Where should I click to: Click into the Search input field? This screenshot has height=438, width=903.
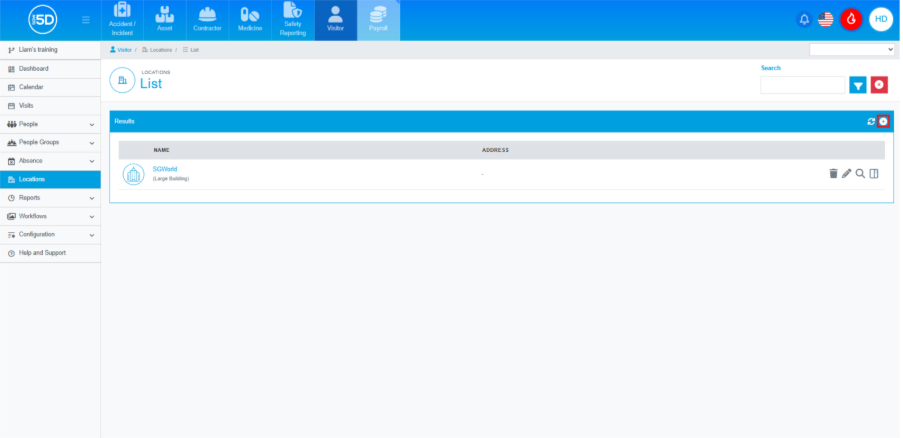pos(802,85)
